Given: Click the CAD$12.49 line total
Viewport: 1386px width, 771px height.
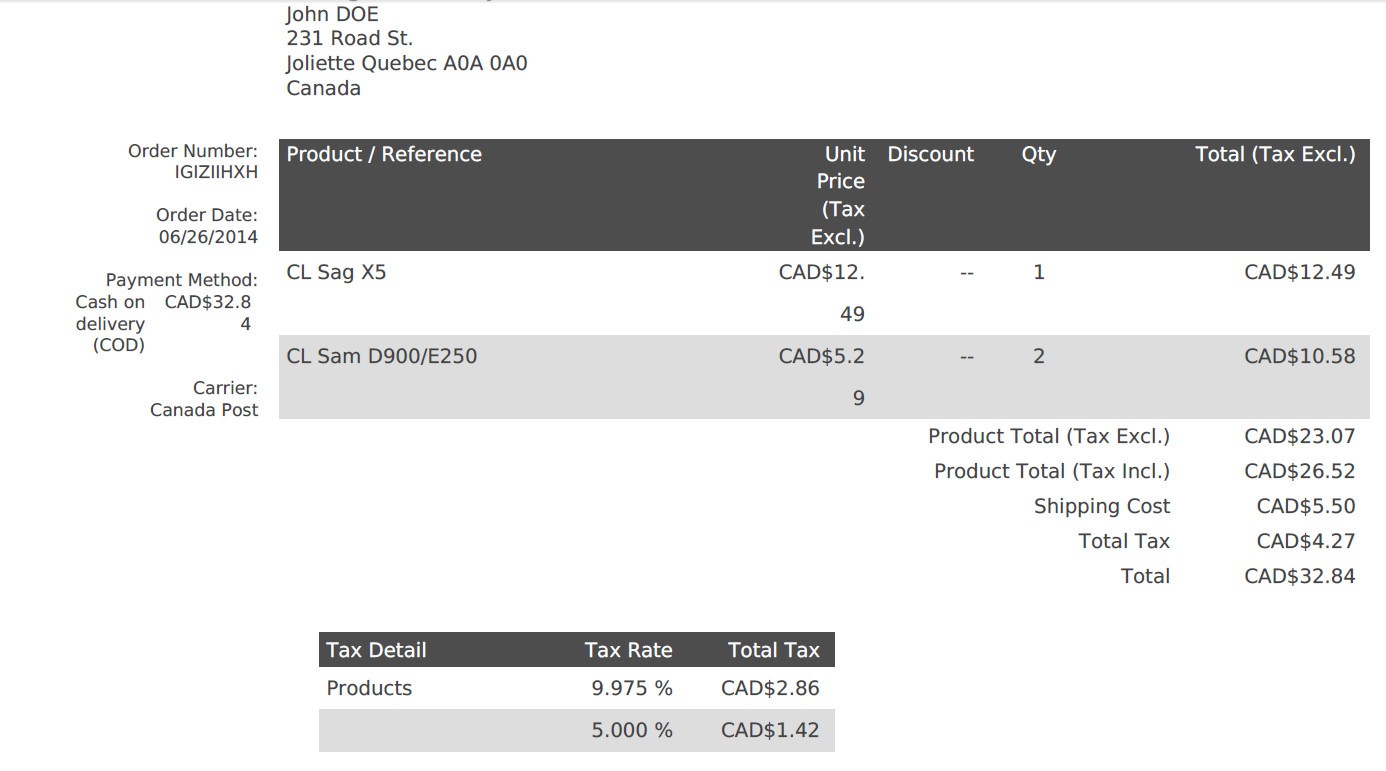Looking at the screenshot, I should coord(1300,272).
